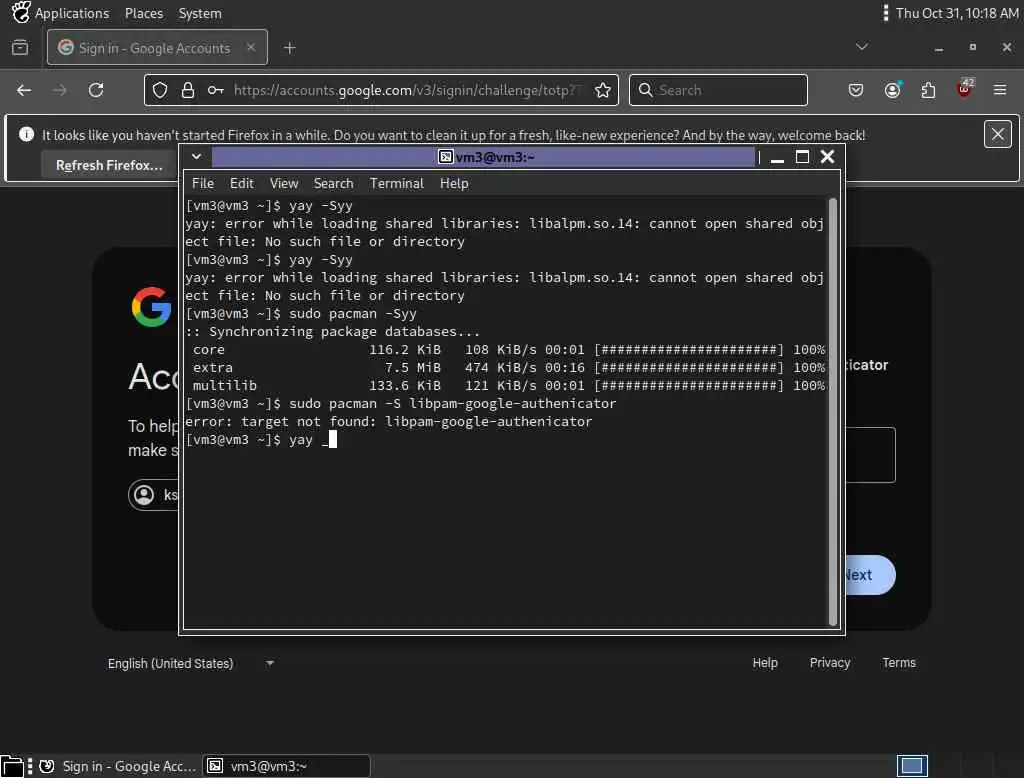List all Firefox tabs with the chevron
The height and width of the screenshot is (778, 1024).
click(862, 47)
